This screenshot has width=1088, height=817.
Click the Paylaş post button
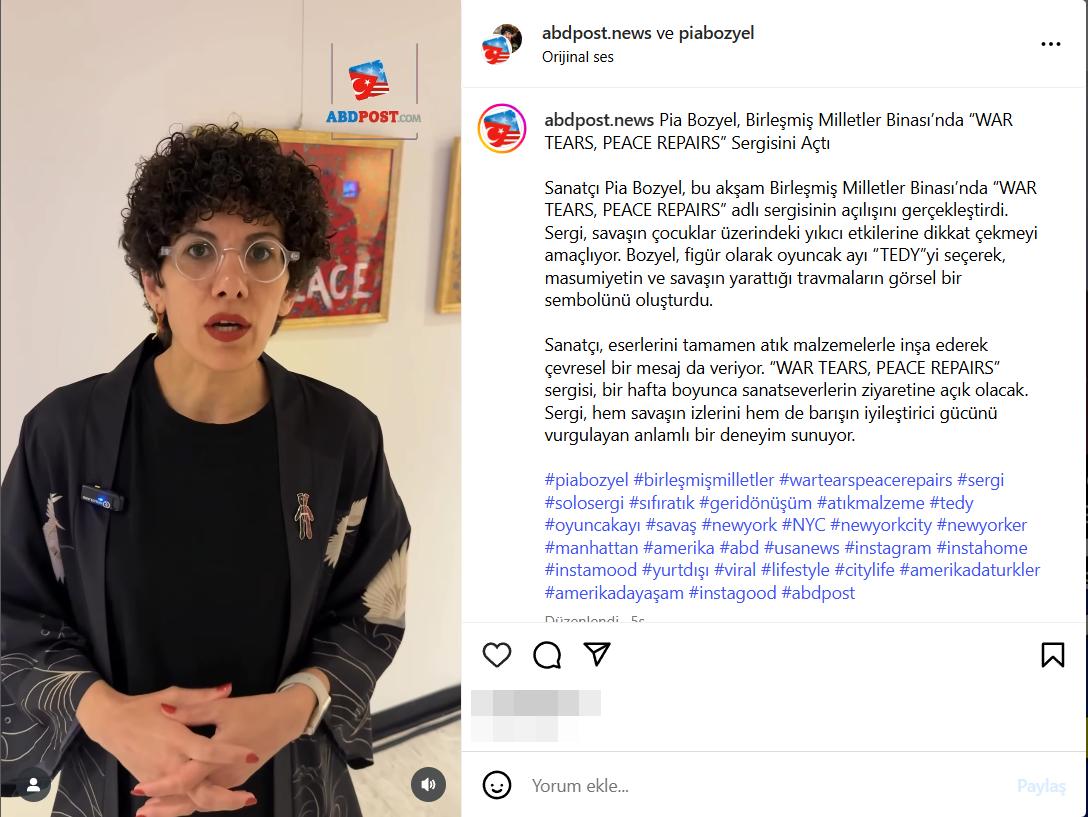tap(1041, 786)
